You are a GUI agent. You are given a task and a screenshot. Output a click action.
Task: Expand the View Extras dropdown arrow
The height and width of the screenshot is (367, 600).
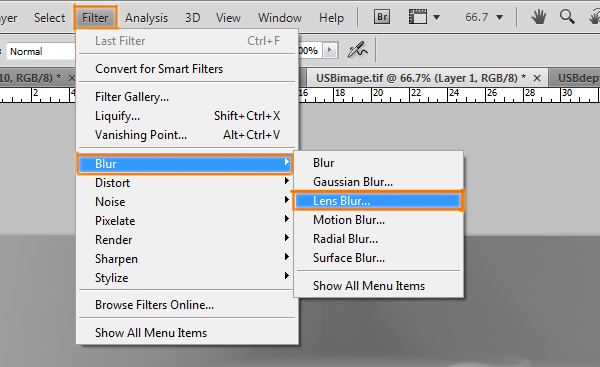click(436, 18)
